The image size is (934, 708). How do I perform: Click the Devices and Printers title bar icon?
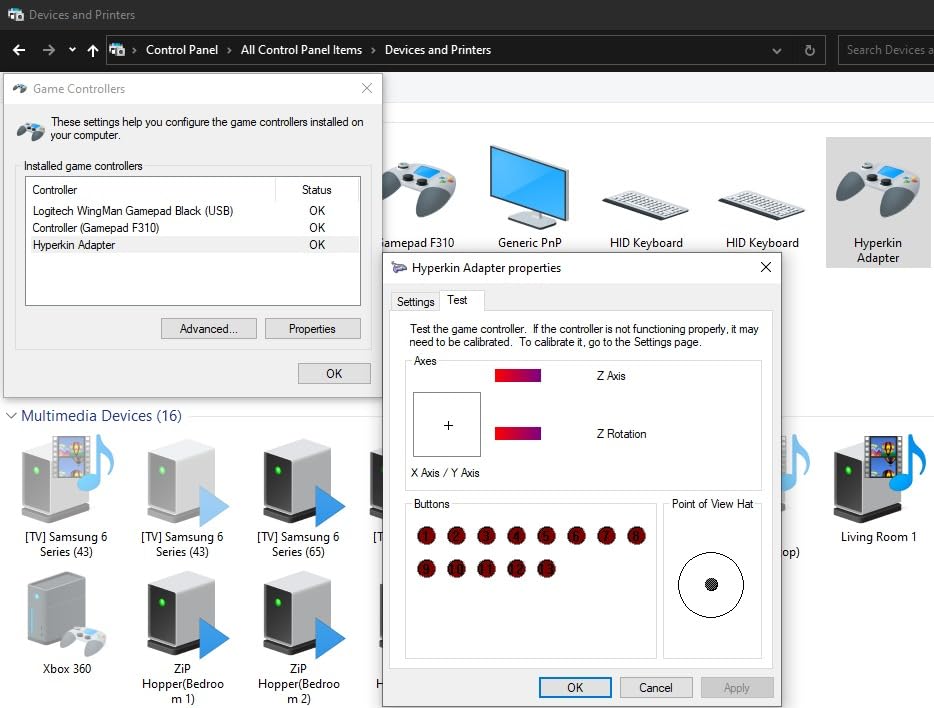pos(16,14)
